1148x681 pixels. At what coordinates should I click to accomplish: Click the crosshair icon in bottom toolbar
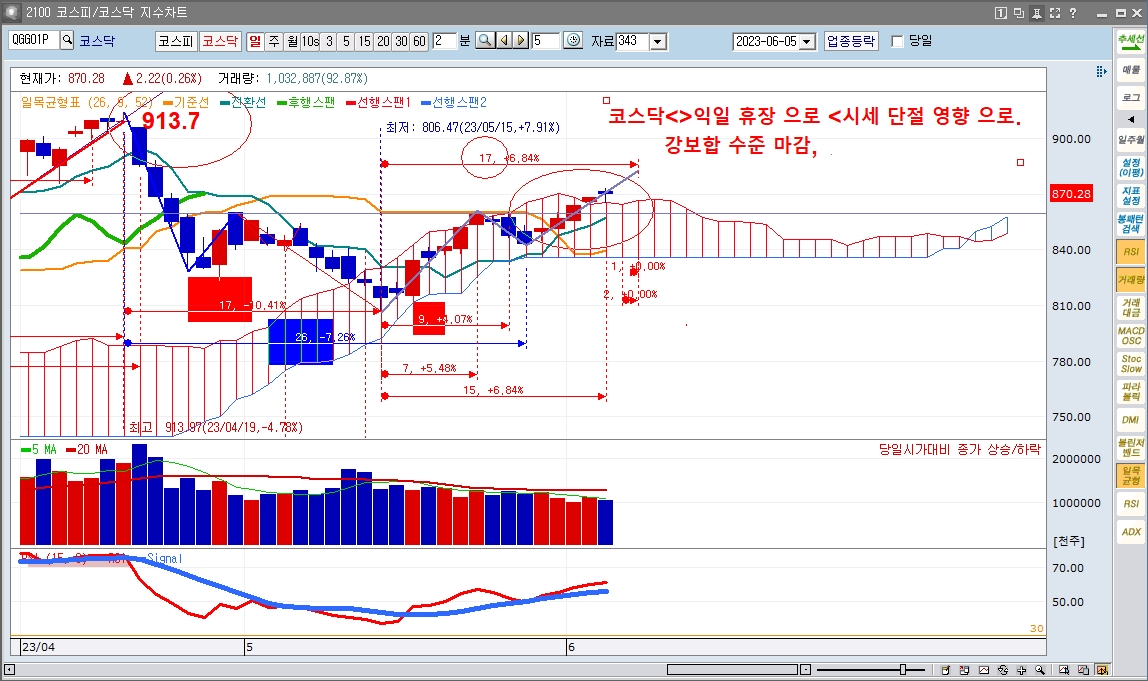[x=1021, y=670]
